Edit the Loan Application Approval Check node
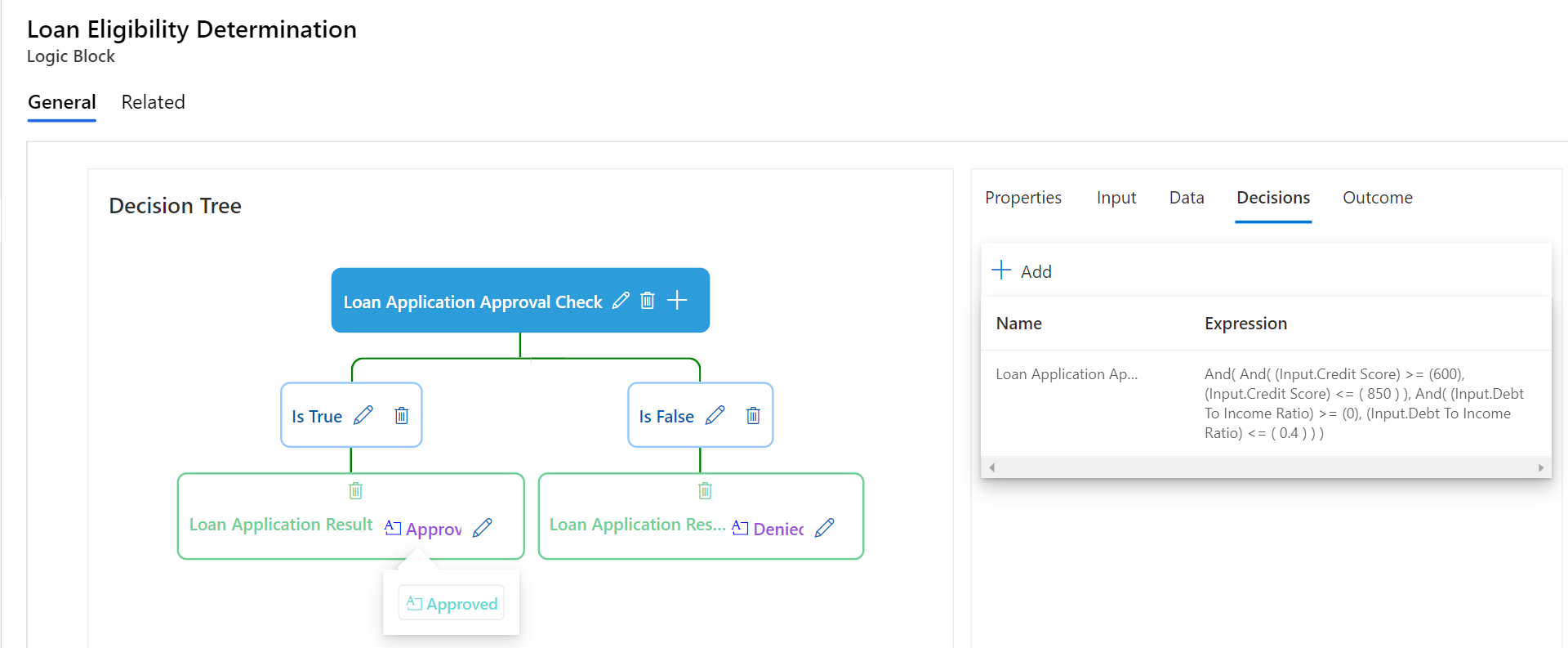The image size is (1568, 648). (621, 301)
